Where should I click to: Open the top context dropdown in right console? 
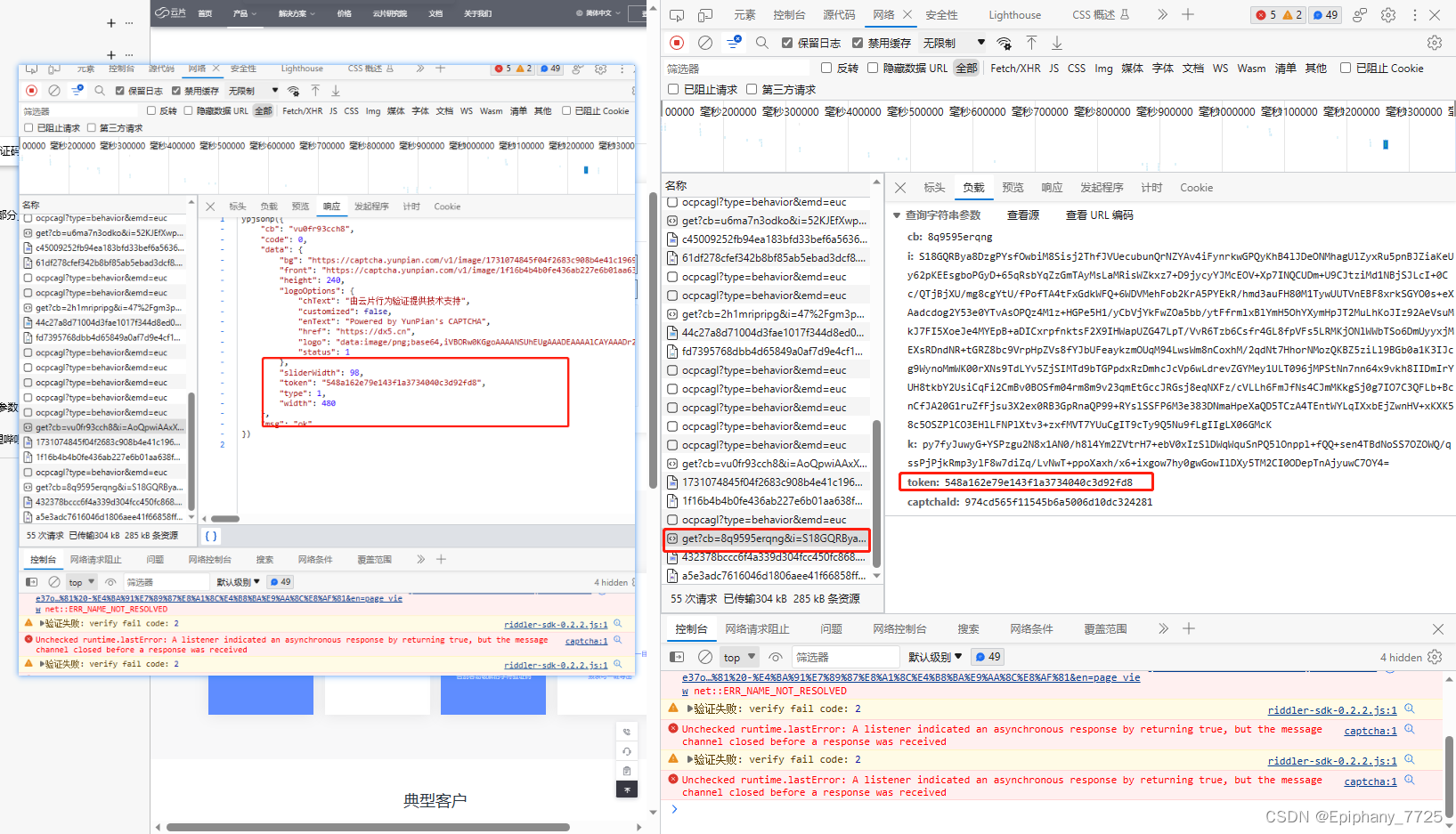739,657
